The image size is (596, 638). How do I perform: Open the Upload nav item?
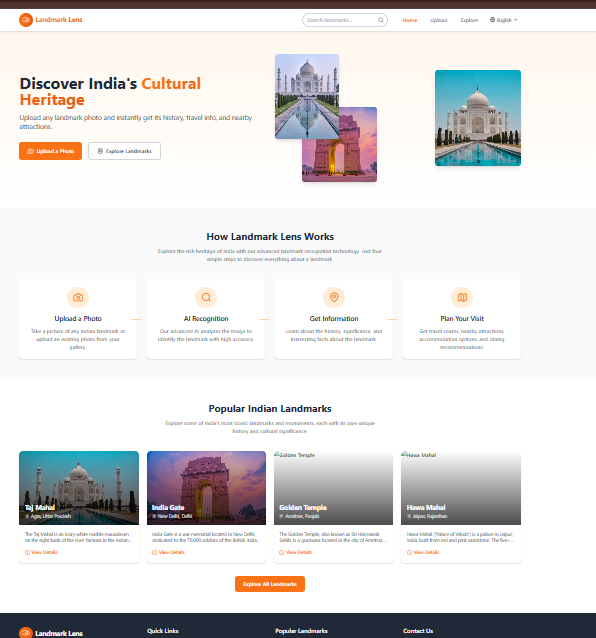[x=439, y=20]
